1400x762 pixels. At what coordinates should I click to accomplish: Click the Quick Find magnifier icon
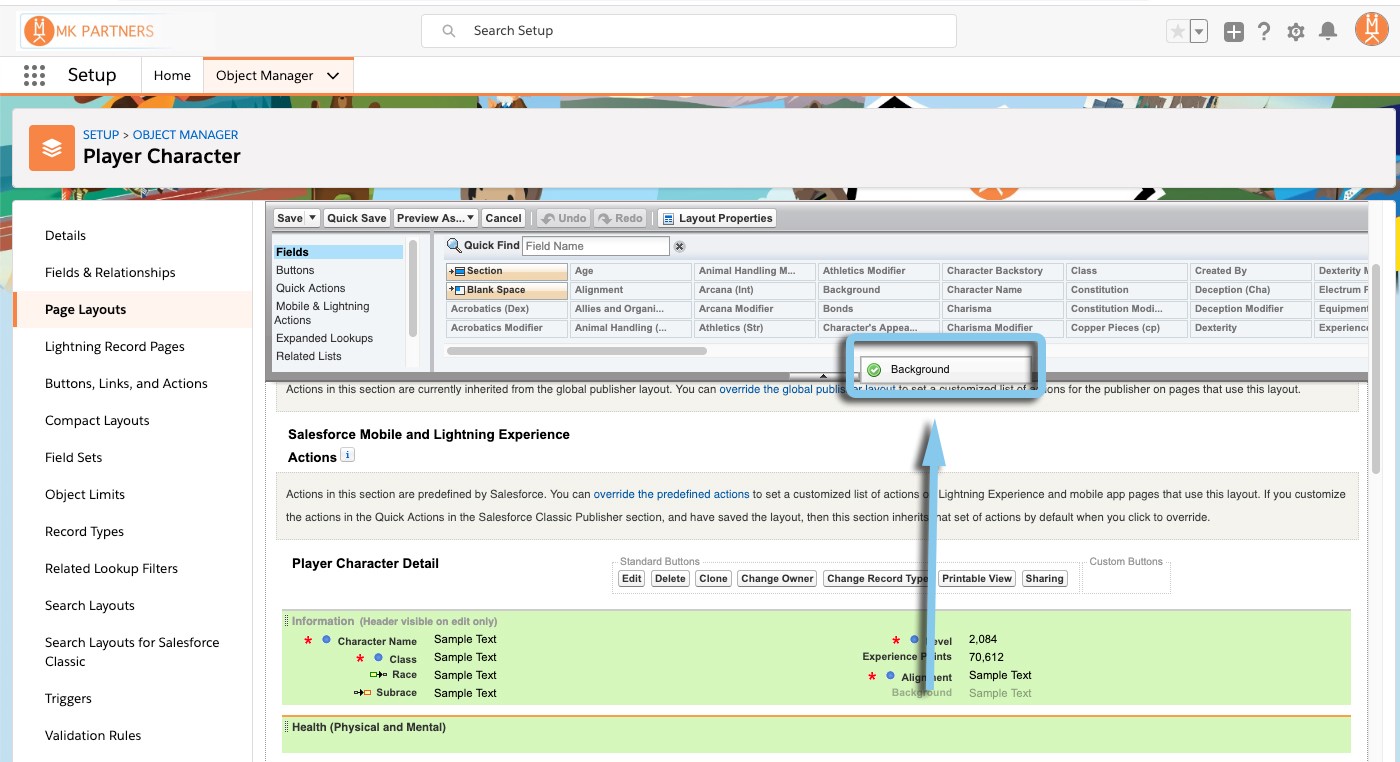click(453, 245)
